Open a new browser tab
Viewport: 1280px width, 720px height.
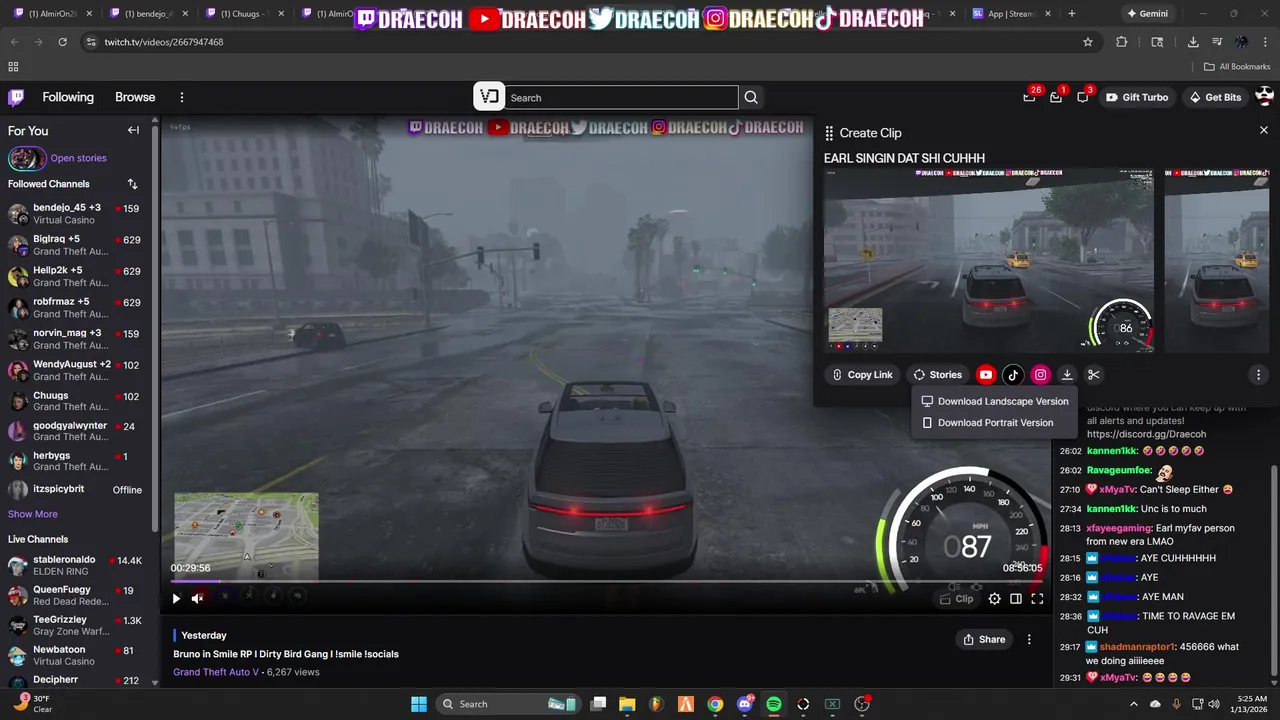[1072, 14]
